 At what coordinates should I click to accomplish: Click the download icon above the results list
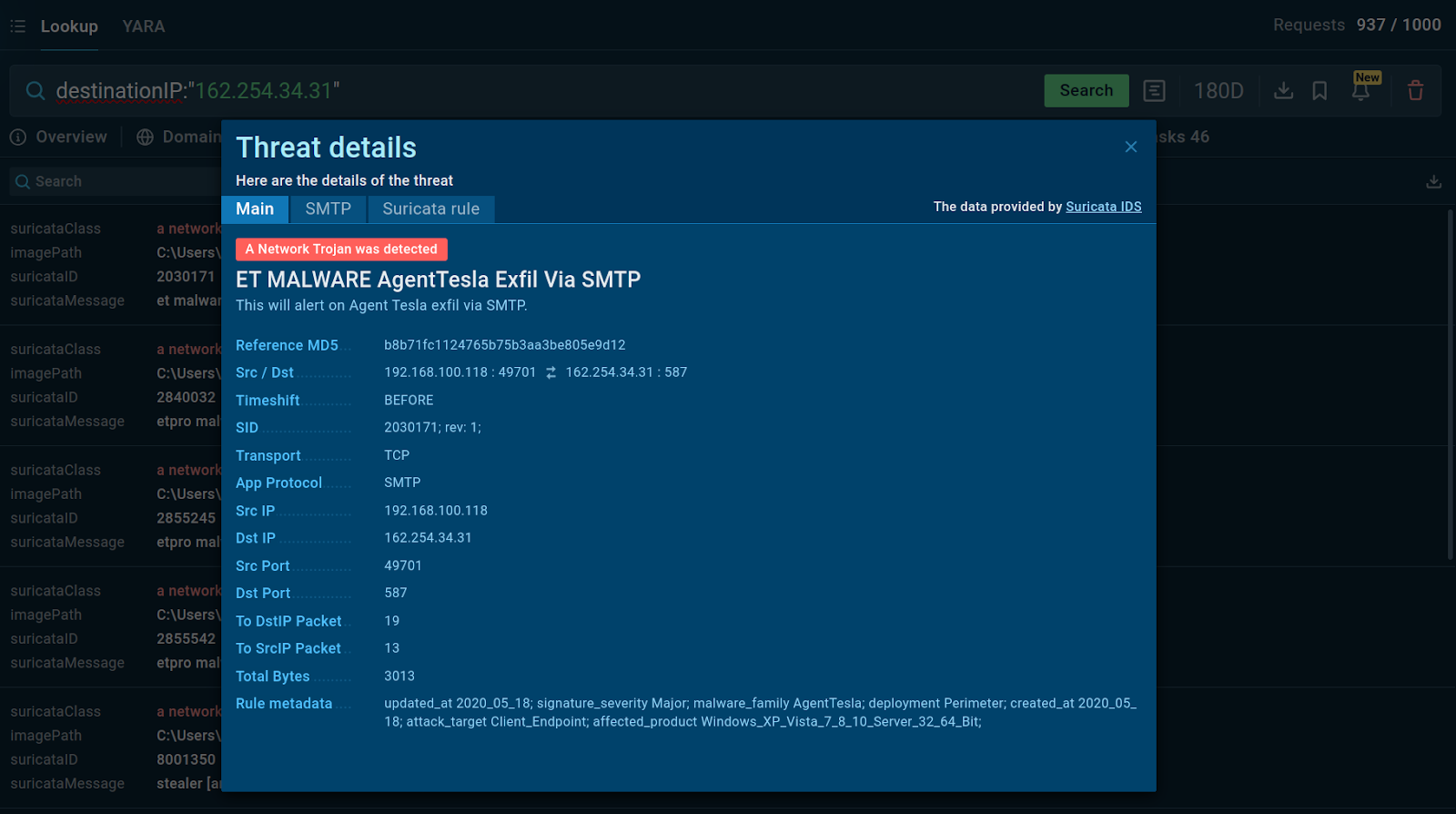point(1433,181)
